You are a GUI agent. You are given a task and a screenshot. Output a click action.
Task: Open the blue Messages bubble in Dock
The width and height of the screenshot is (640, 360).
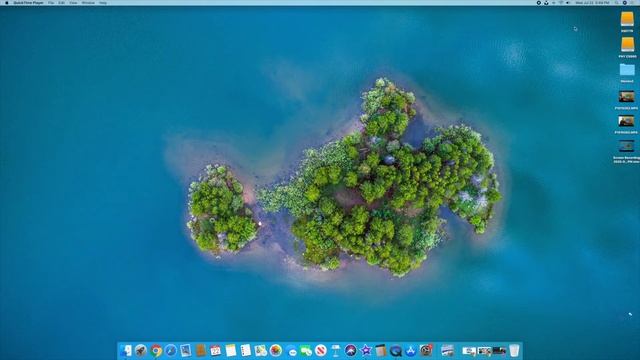pos(291,351)
